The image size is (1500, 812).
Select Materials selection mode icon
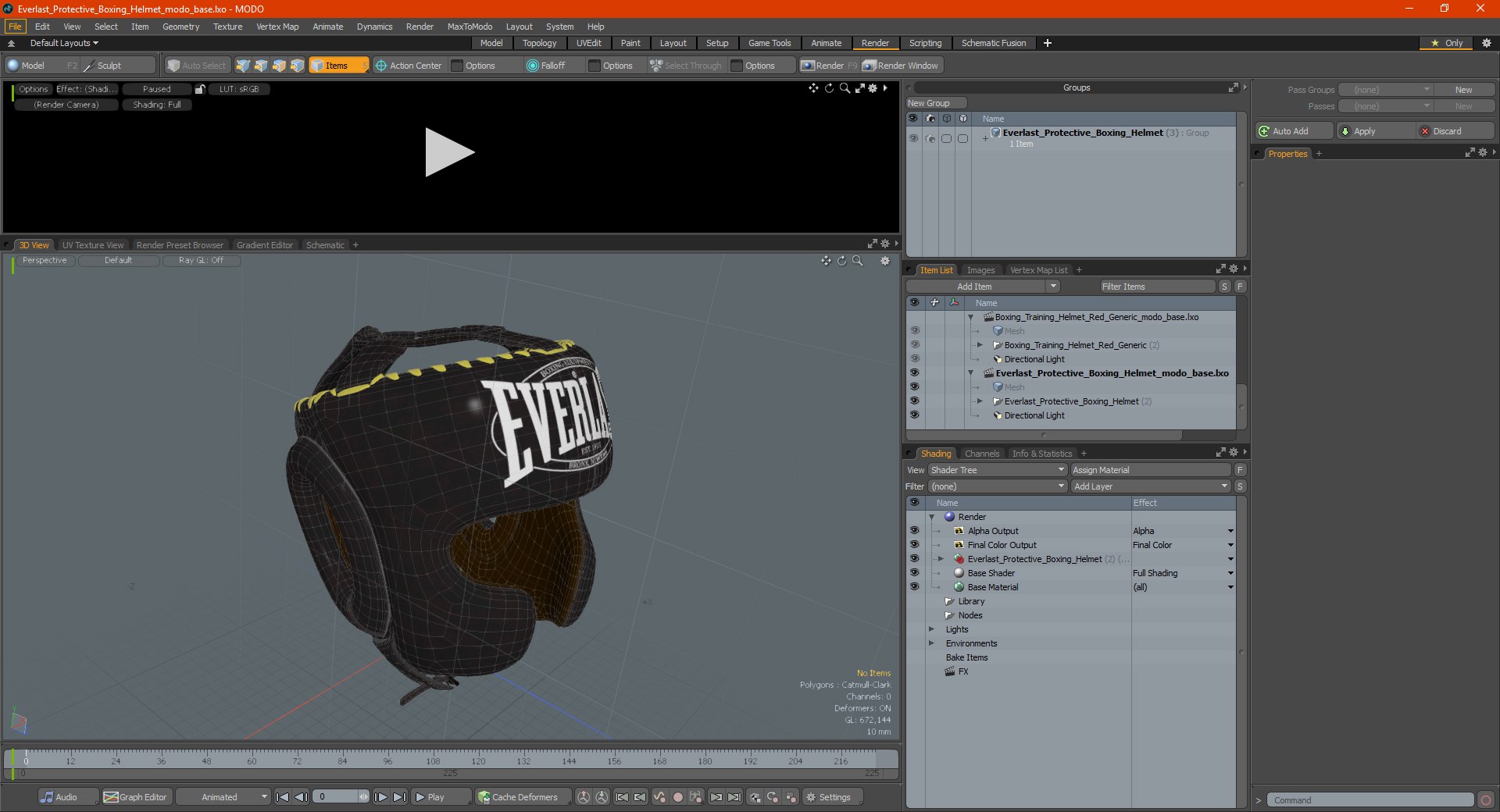coord(297,66)
